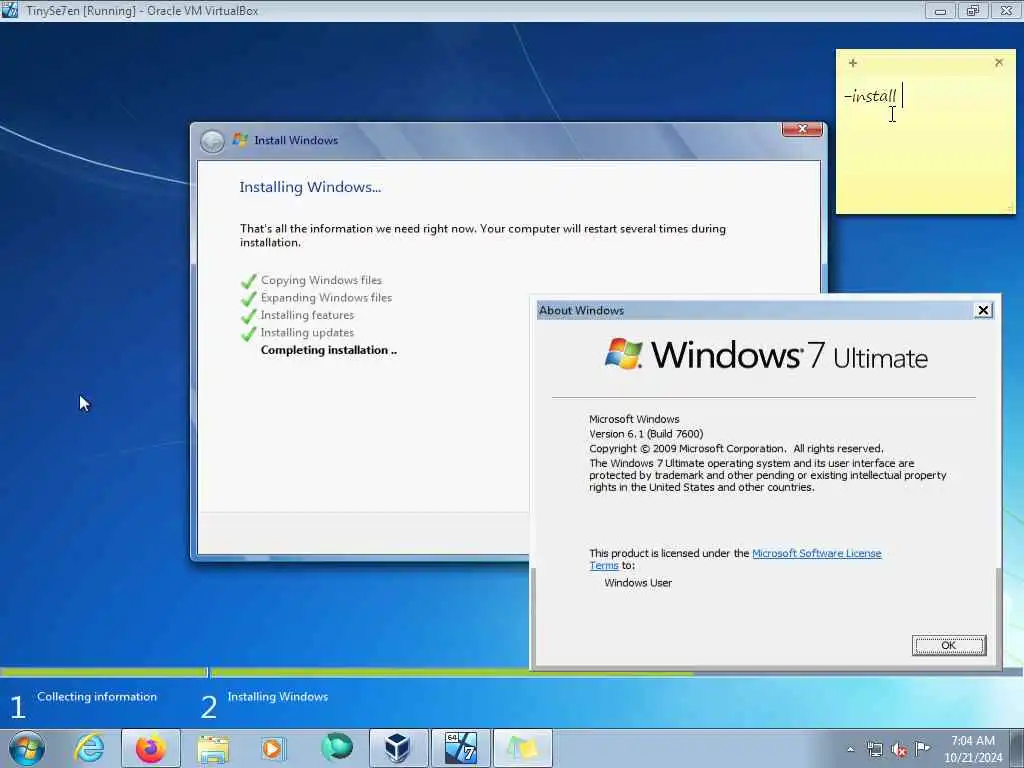Click the date 10/21/2024 in tray

coord(972,758)
